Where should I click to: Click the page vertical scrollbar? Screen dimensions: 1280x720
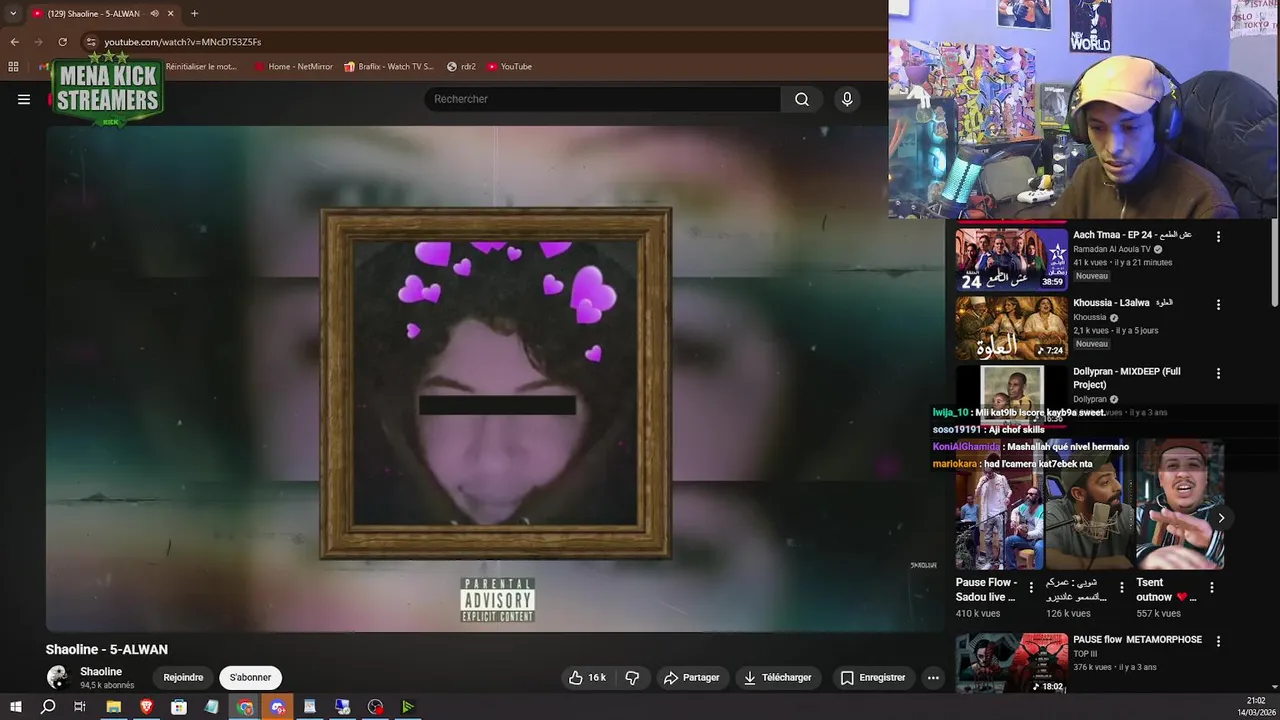pos(1274,262)
